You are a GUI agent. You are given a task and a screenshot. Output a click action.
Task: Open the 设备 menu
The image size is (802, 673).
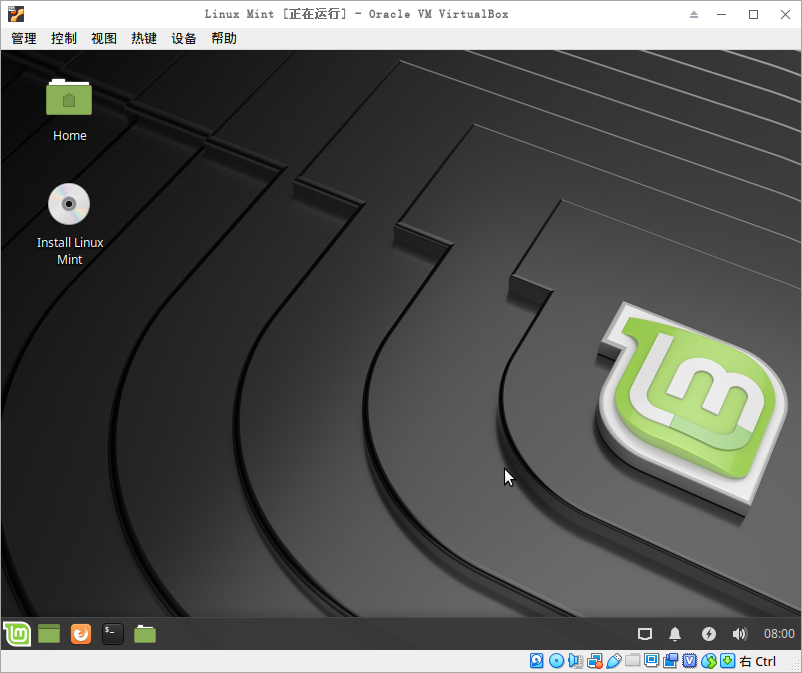(x=184, y=38)
